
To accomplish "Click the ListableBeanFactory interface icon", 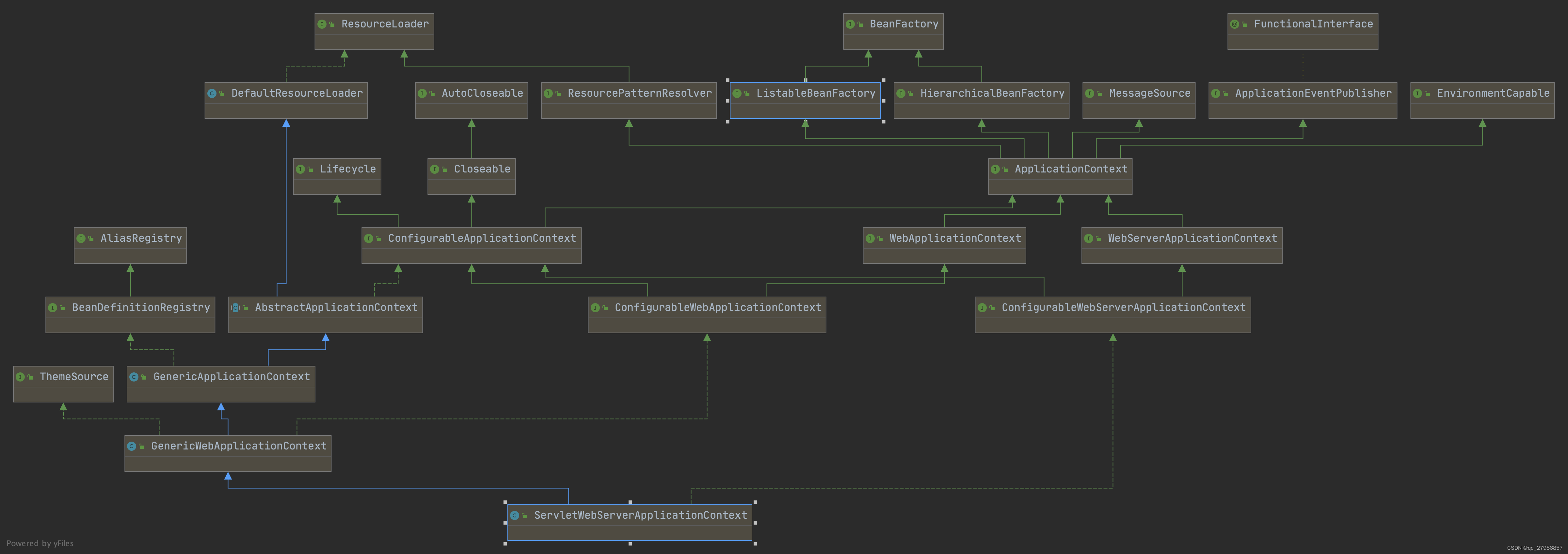I will pyautogui.click(x=737, y=94).
